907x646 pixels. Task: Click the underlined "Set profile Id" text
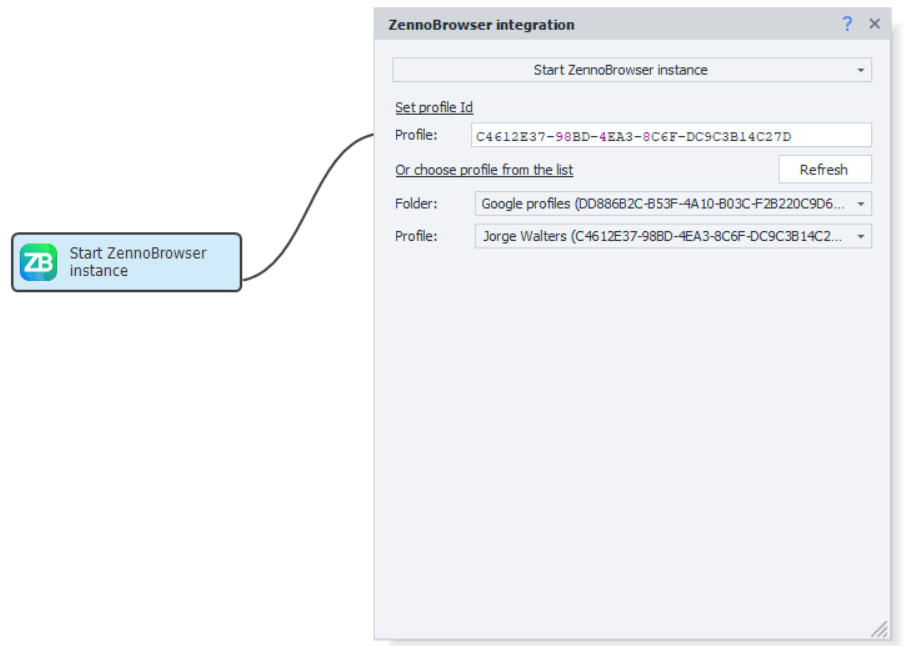pyautogui.click(x=434, y=108)
